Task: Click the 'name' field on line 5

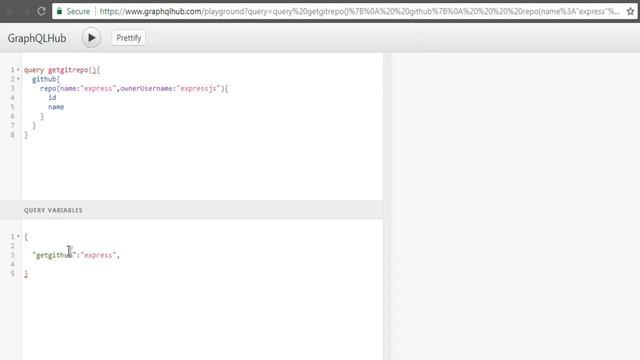Action: pos(56,107)
